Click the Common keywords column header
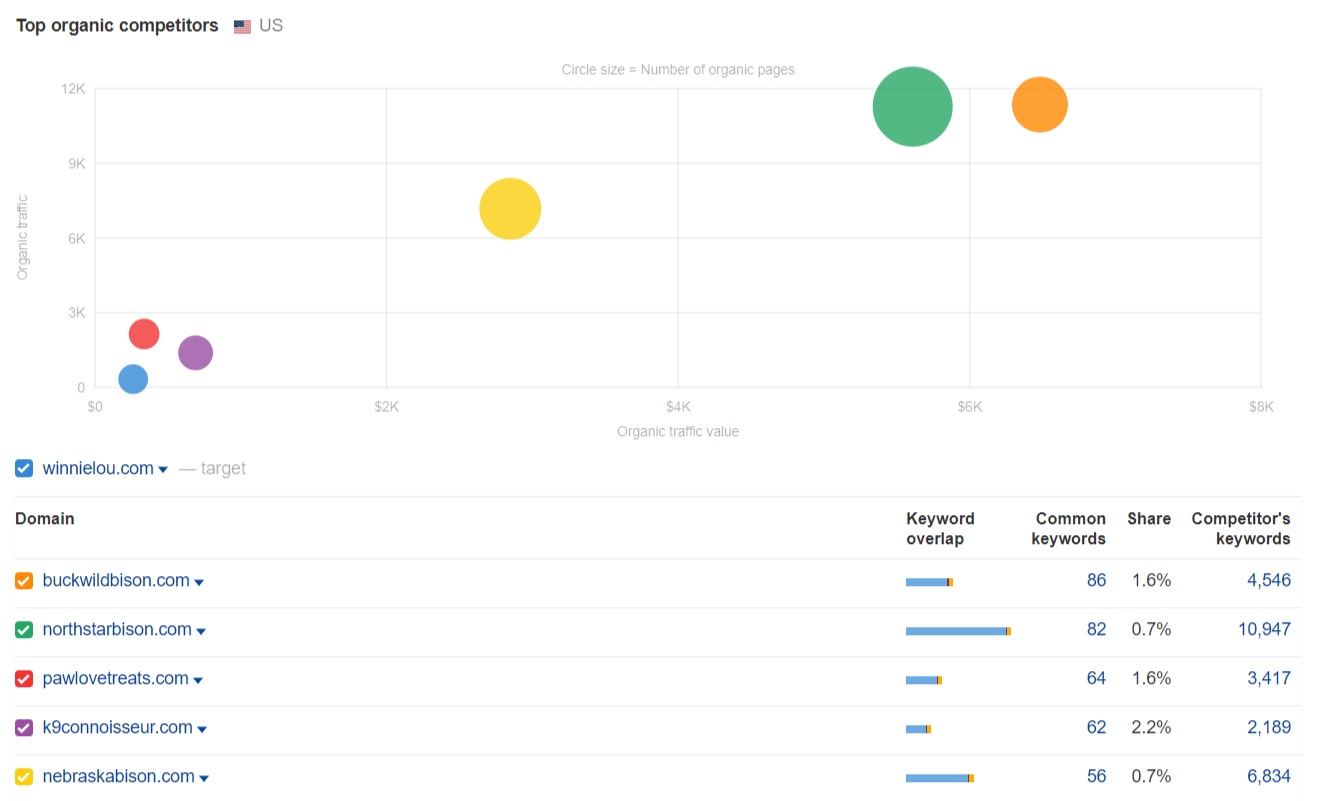This screenshot has height=801, width=1321. (1070, 528)
